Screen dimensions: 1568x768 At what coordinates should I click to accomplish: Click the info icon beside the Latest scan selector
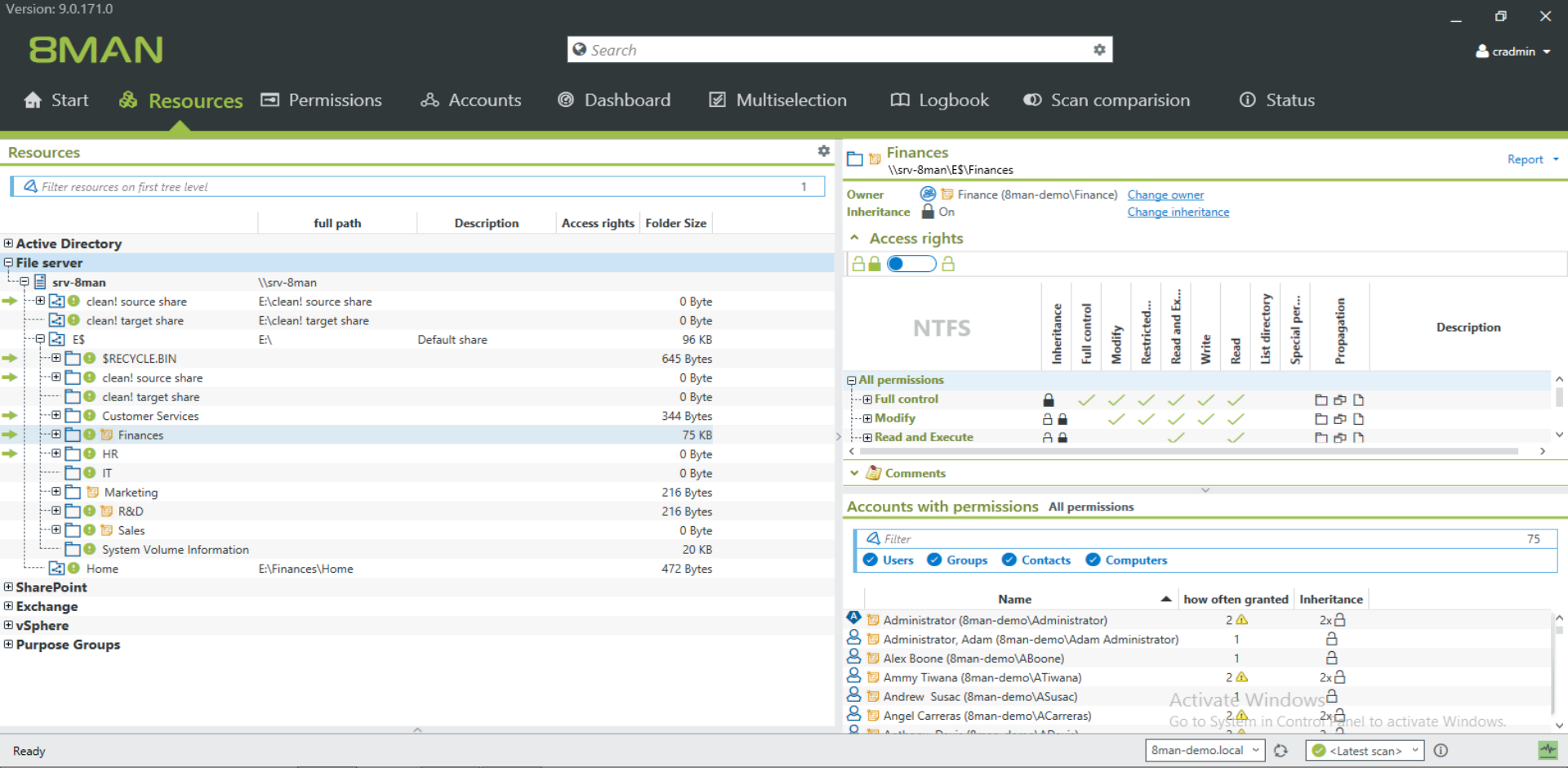point(1441,750)
